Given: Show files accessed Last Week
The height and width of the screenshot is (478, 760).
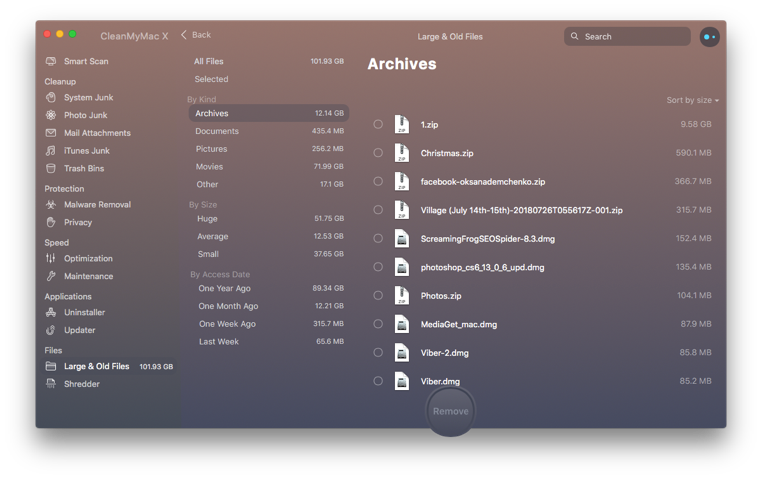Looking at the screenshot, I should pos(269,341).
